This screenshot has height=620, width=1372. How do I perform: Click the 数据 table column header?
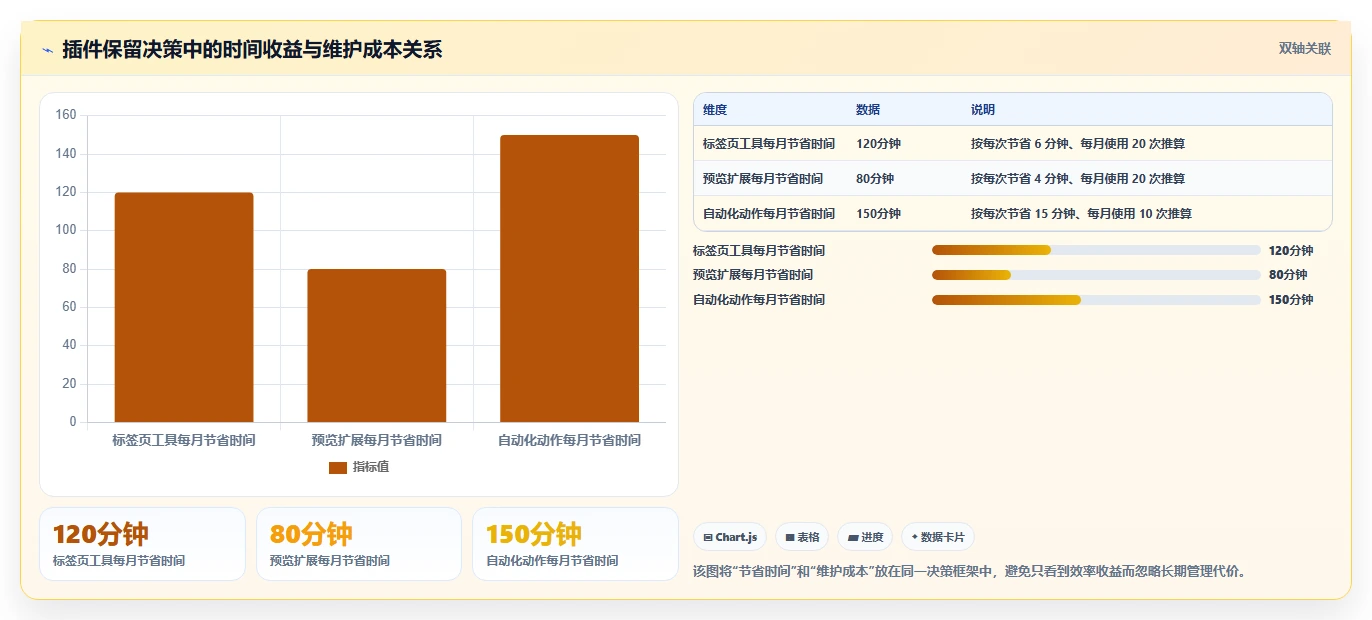click(868, 110)
